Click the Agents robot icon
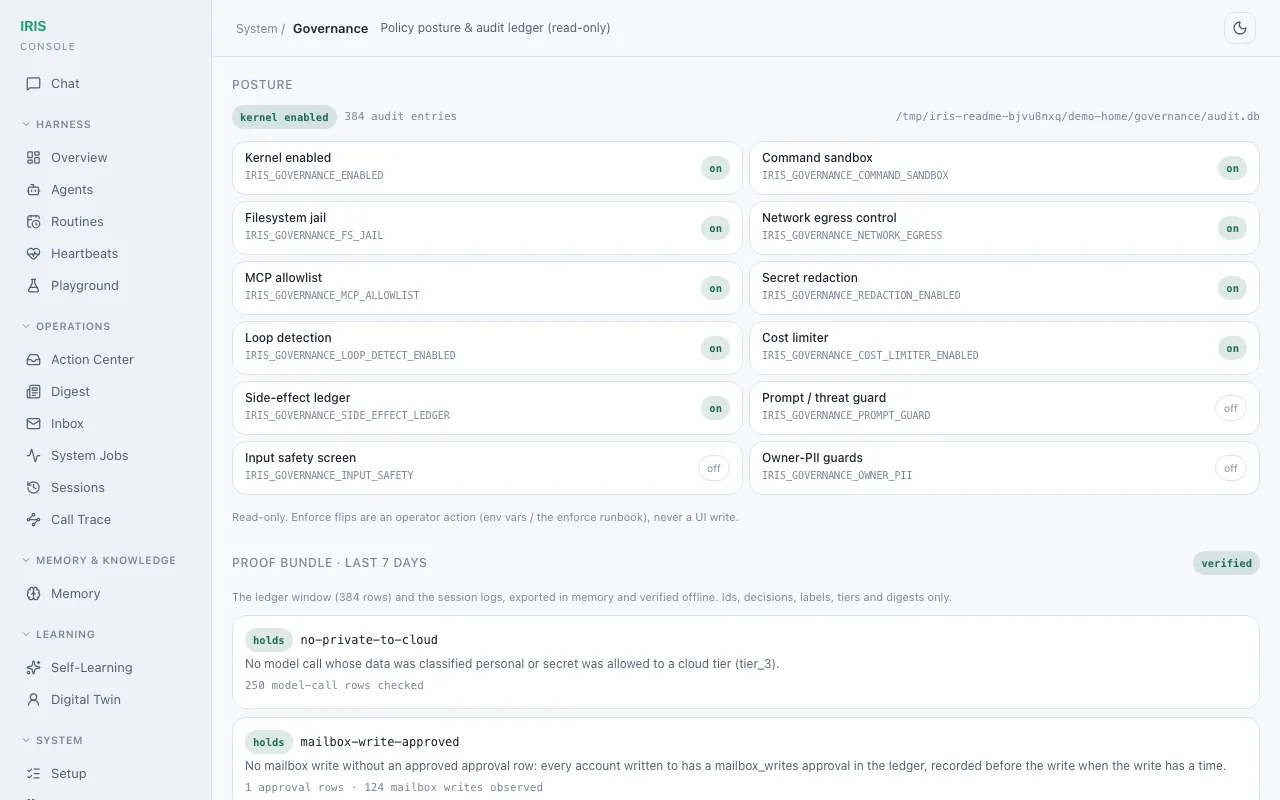 (33, 190)
